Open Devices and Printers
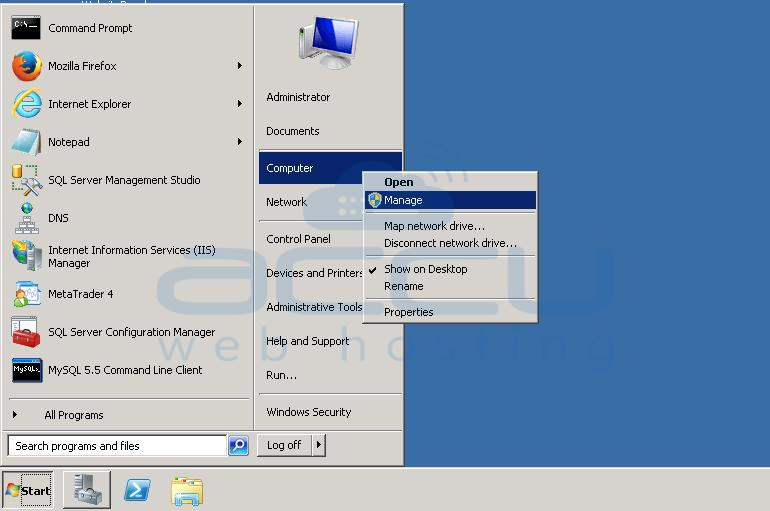770x511 pixels. [x=314, y=273]
